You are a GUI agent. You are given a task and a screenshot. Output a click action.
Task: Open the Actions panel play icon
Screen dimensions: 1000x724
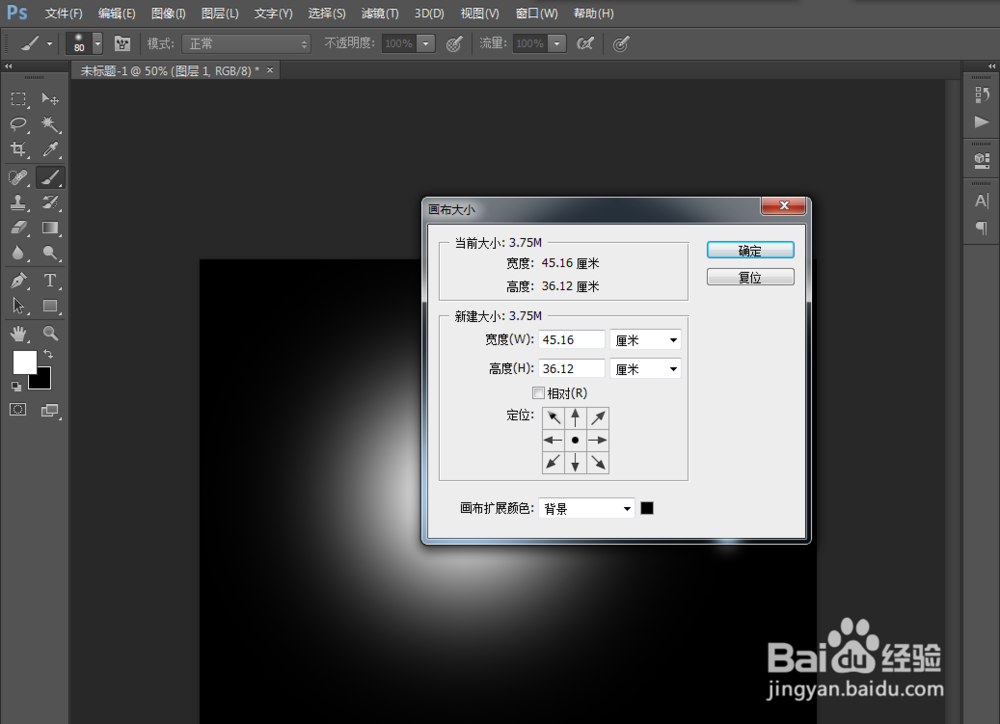click(982, 121)
